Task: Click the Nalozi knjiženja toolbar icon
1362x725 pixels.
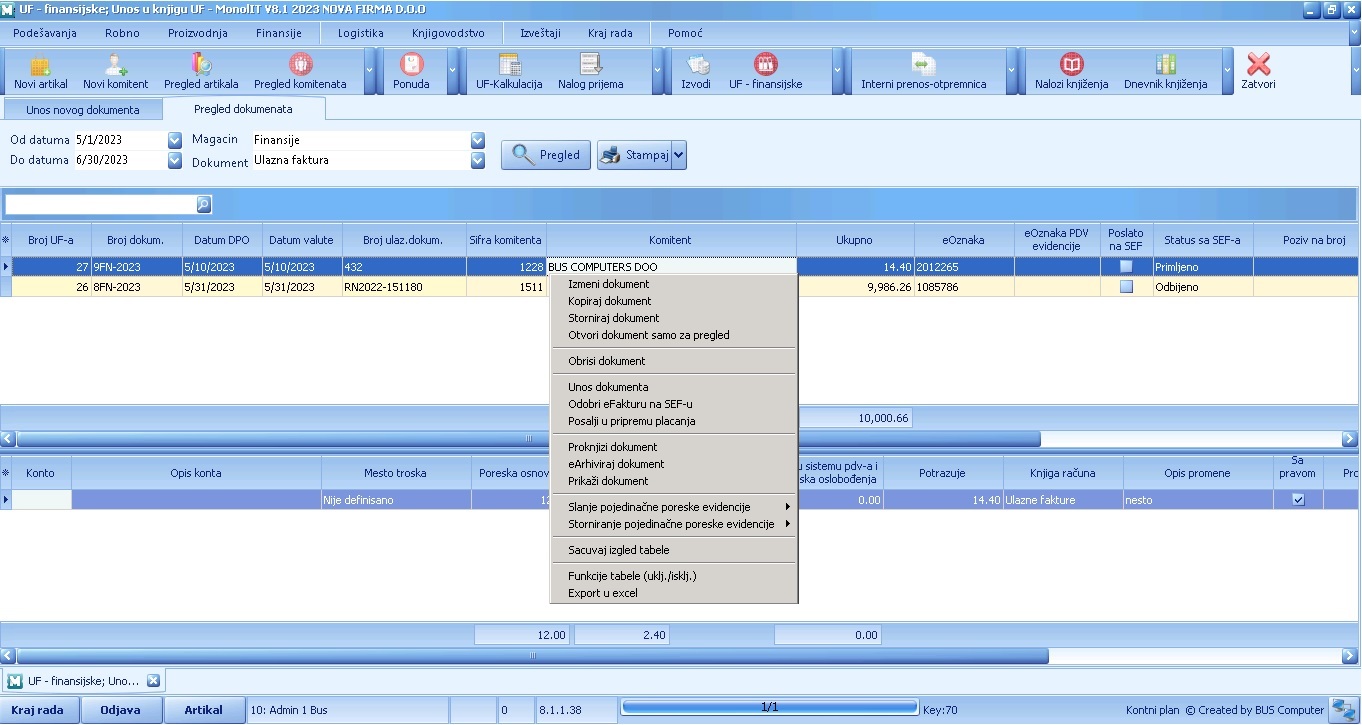Action: point(1072,72)
